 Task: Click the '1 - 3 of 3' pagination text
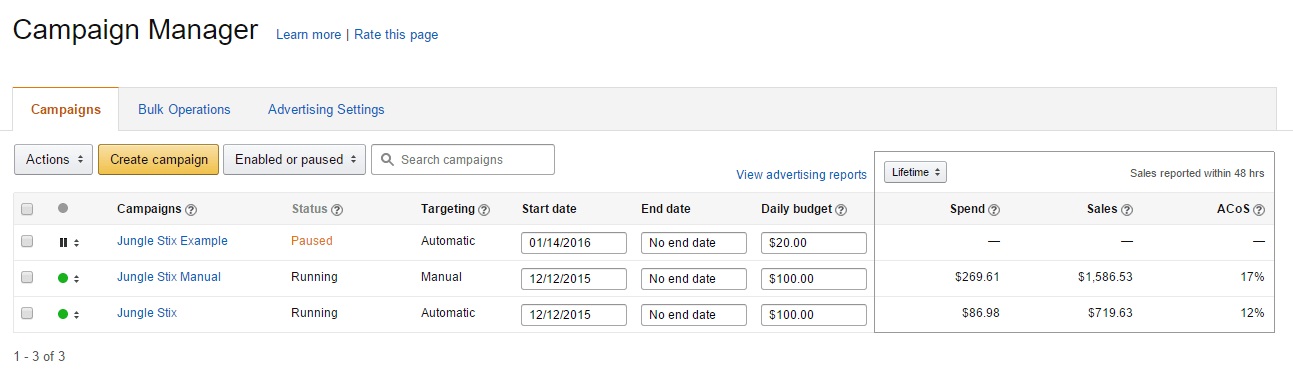39,356
